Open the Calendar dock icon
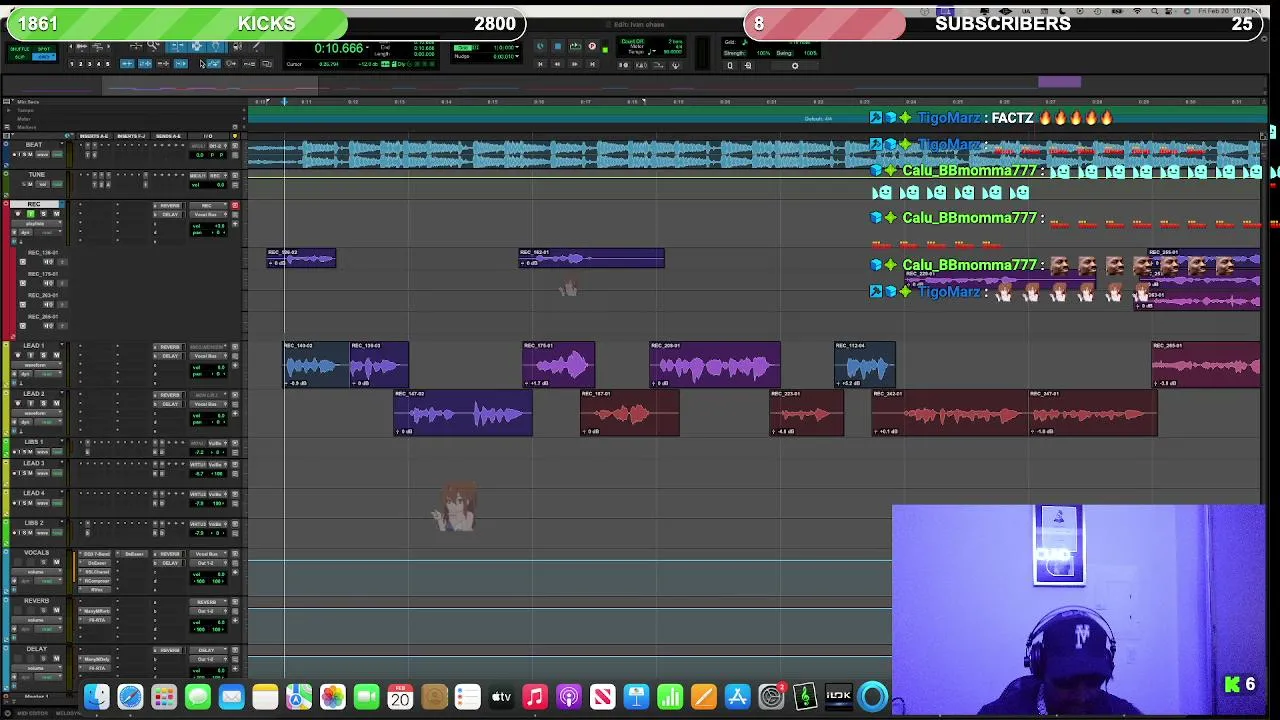This screenshot has height=720, width=1280. pos(400,697)
